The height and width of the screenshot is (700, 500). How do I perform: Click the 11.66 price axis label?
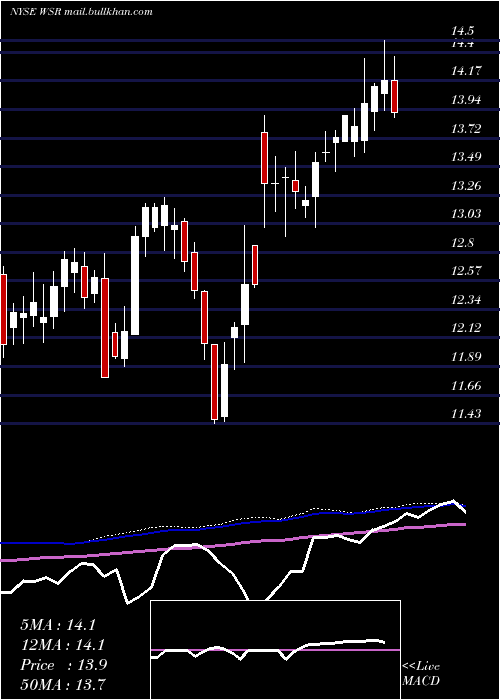tap(466, 386)
